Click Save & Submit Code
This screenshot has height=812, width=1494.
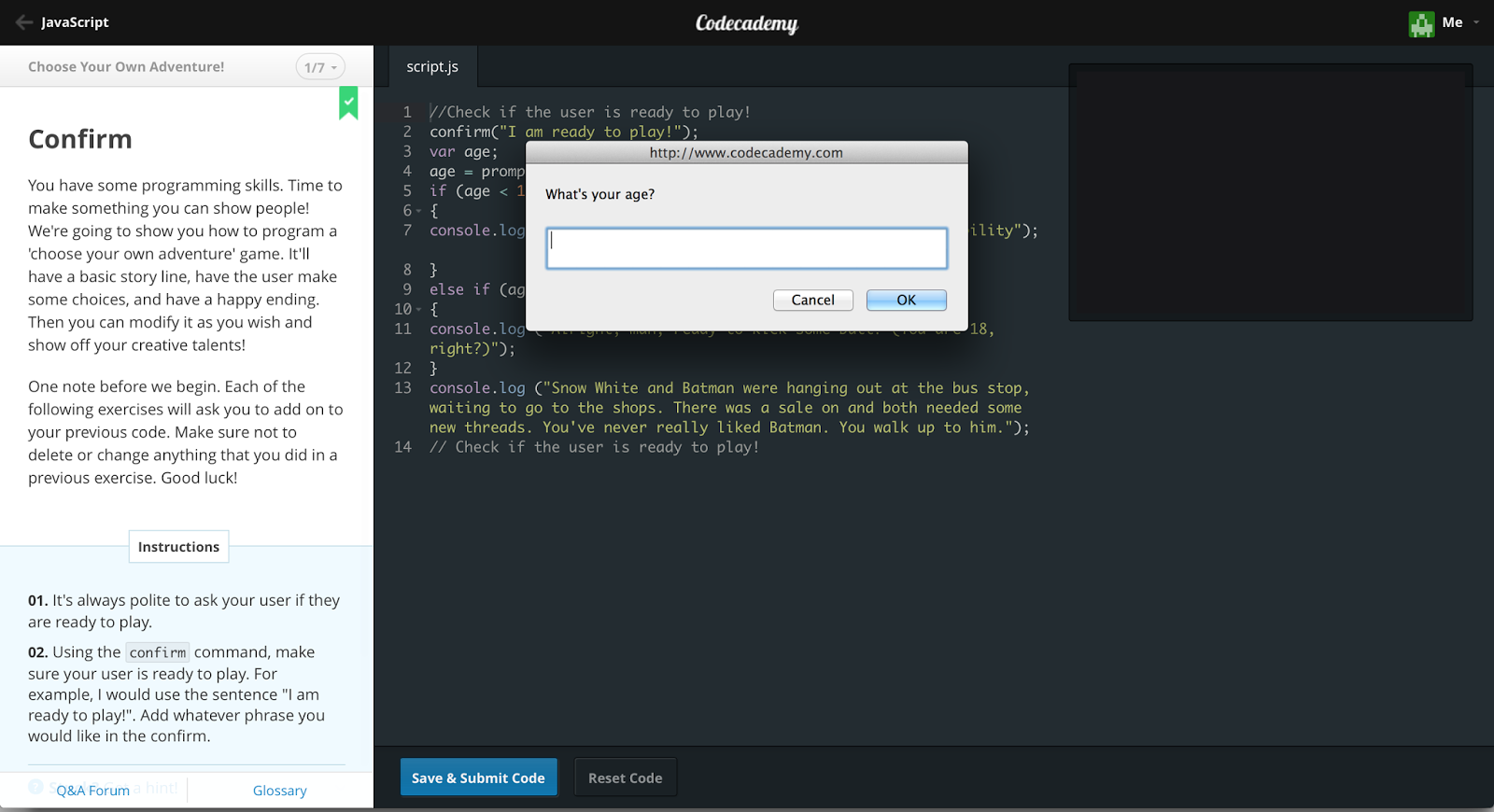pyautogui.click(x=479, y=777)
